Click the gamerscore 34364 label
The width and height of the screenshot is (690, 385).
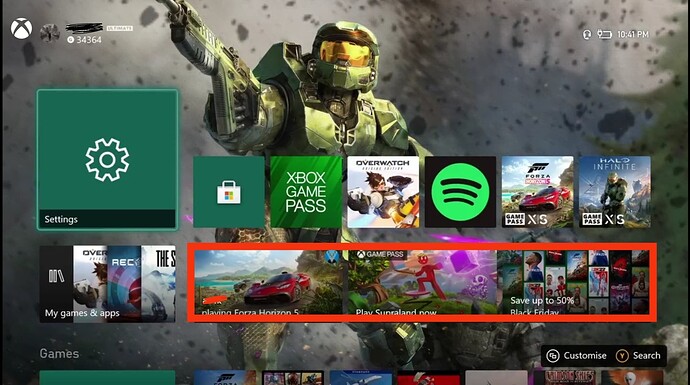pos(84,40)
